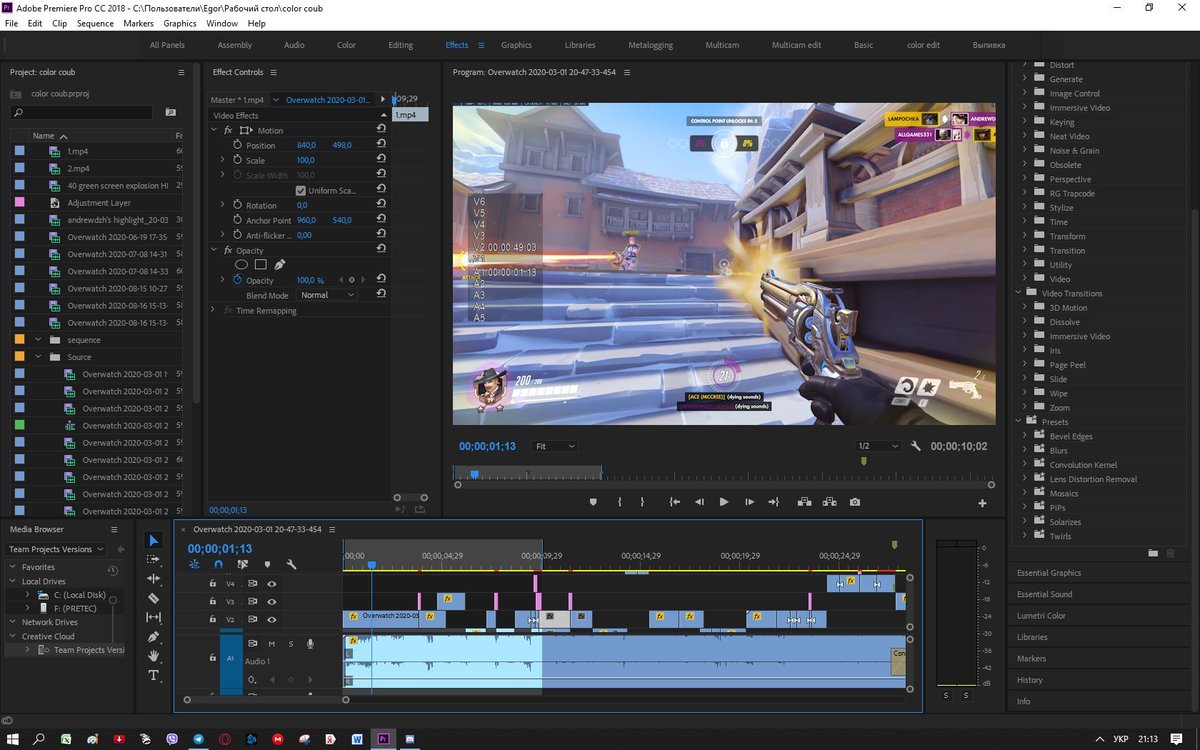Open Timeline Display Settings wrench
Image resolution: width=1200 pixels, height=750 pixels.
click(290, 564)
